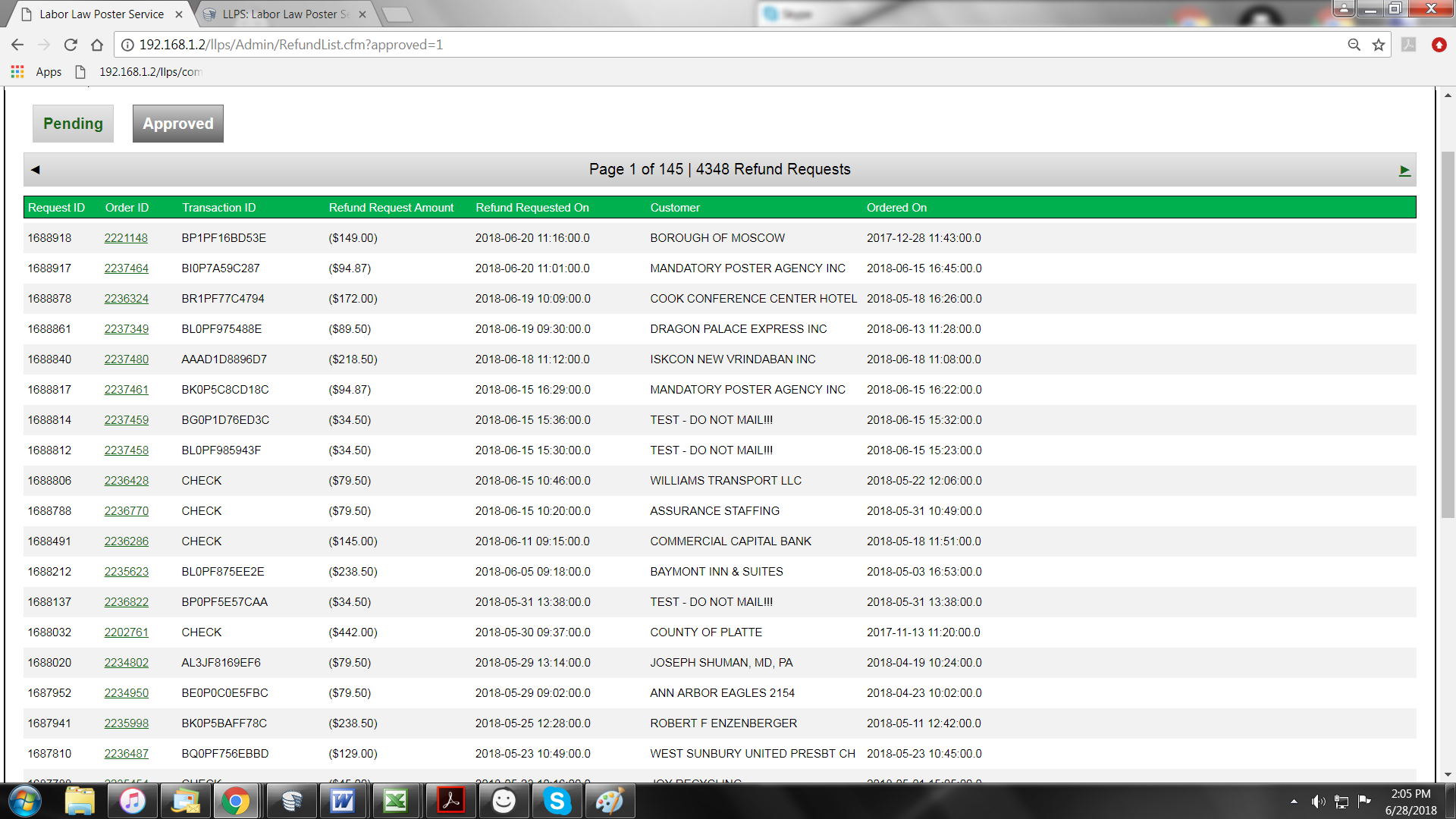1456x819 pixels.
Task: Click the page's vertical scrollbar
Action: [1448, 334]
